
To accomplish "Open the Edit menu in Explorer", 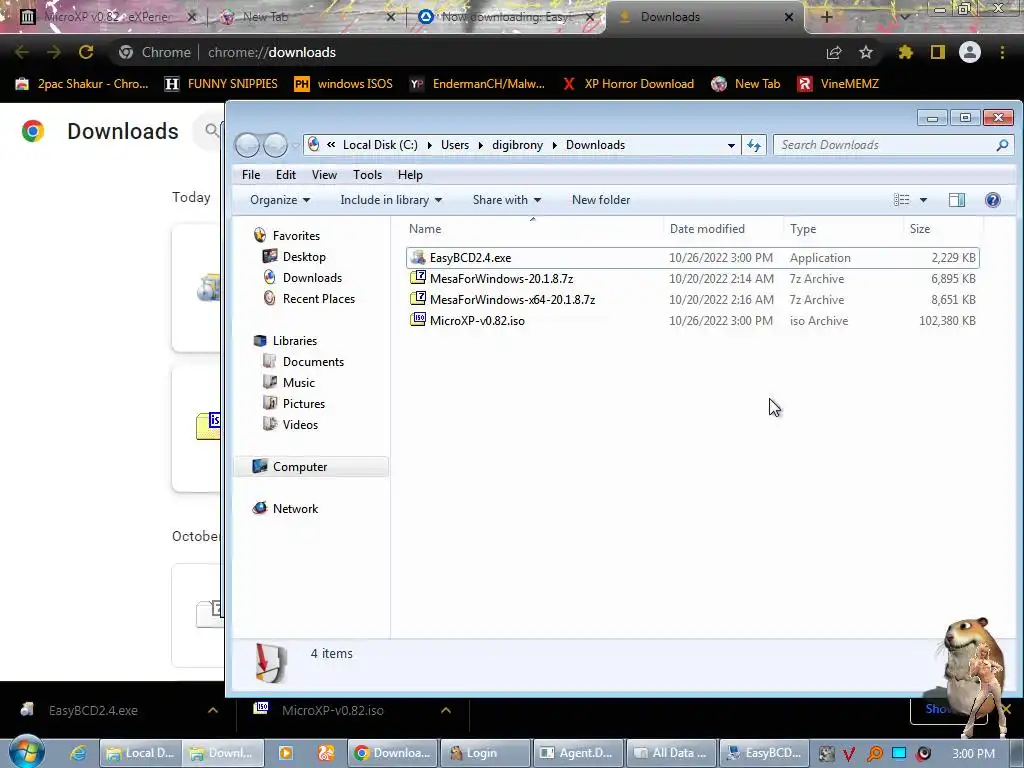I will pyautogui.click(x=285, y=175).
